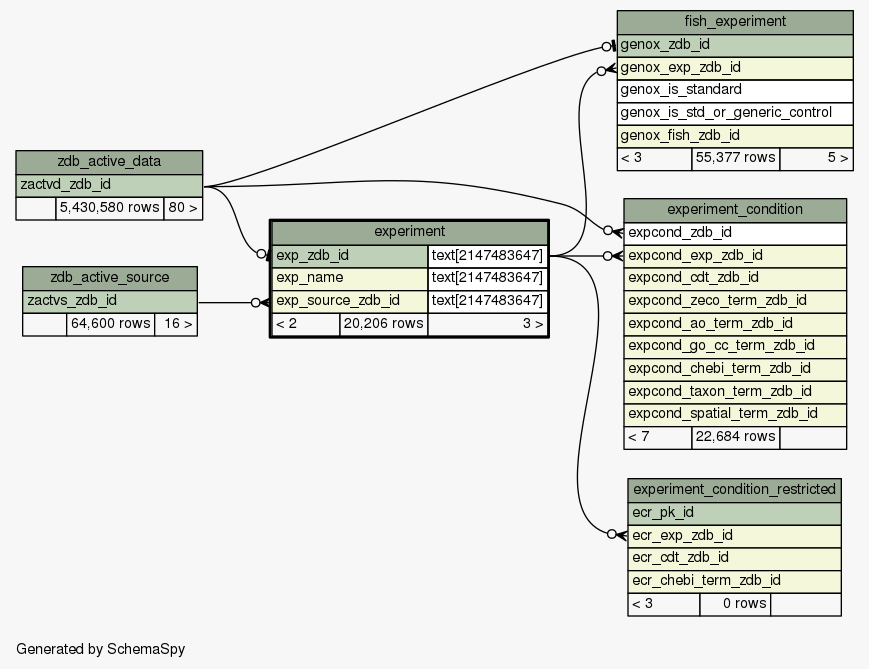Viewport: 869px width, 669px height.
Task: Open the experiment_condition_restricted table header
Action: pyautogui.click(x=734, y=489)
